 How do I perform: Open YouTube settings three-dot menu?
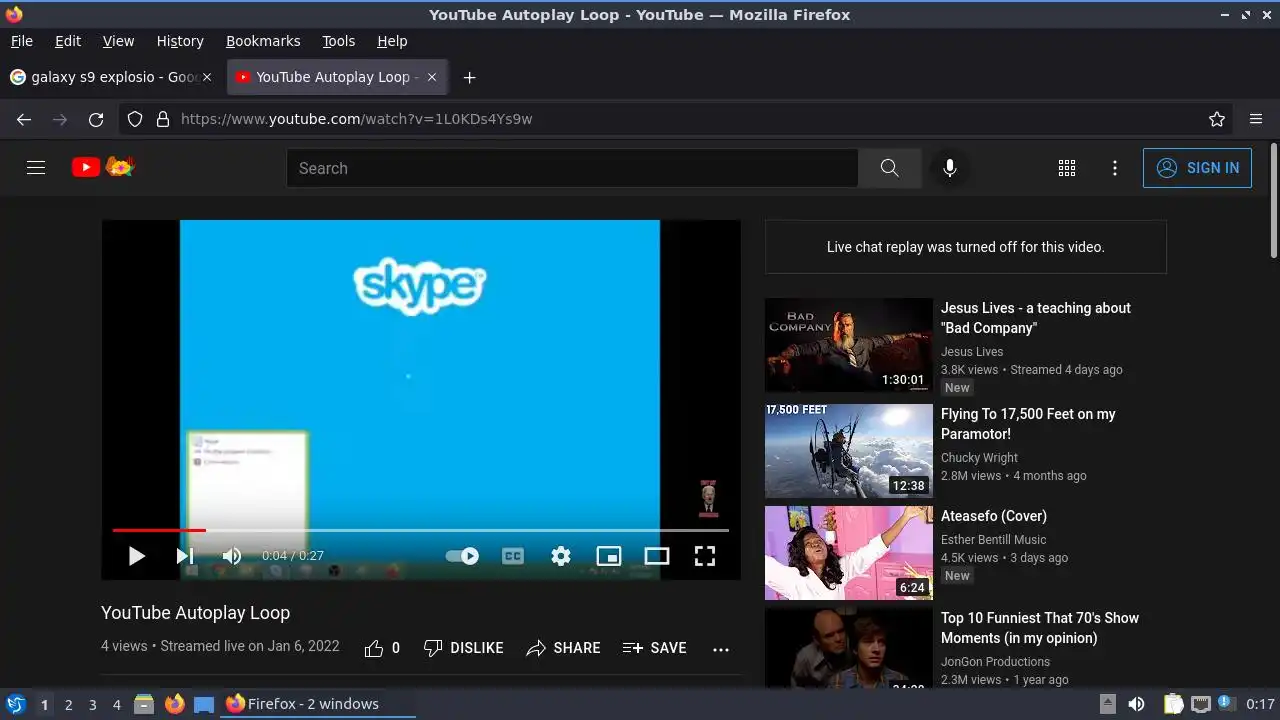1115,168
